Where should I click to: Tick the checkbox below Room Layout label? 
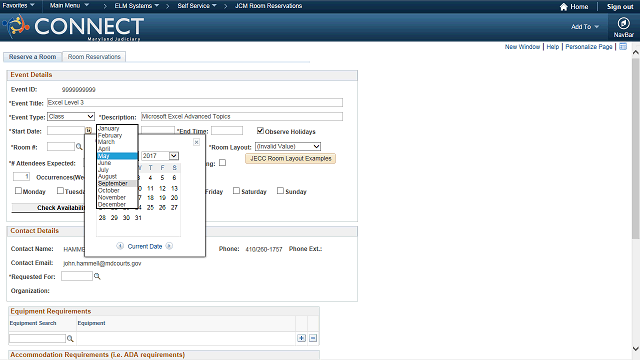222,162
